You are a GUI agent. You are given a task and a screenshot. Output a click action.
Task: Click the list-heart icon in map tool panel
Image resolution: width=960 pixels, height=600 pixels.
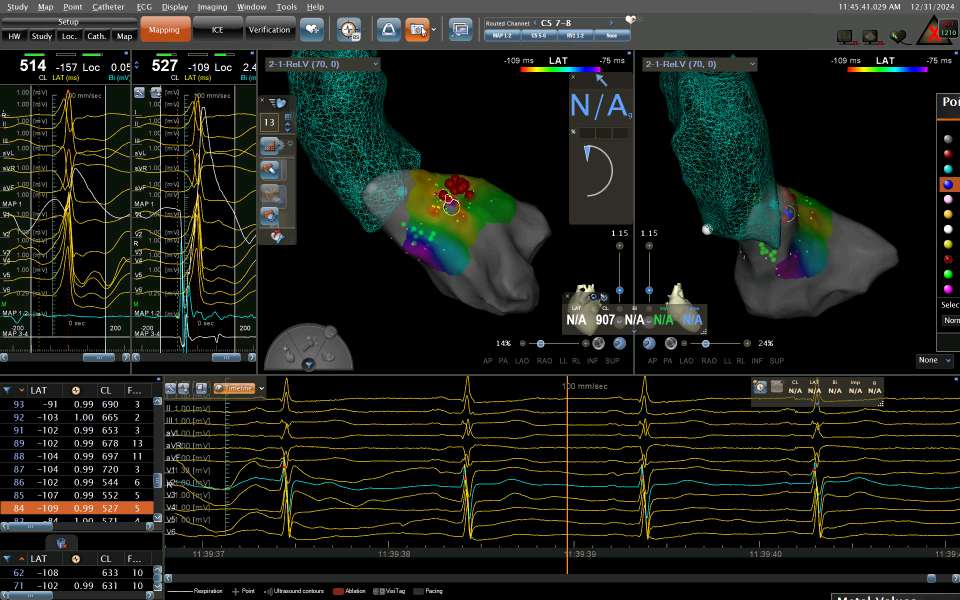coord(277,103)
